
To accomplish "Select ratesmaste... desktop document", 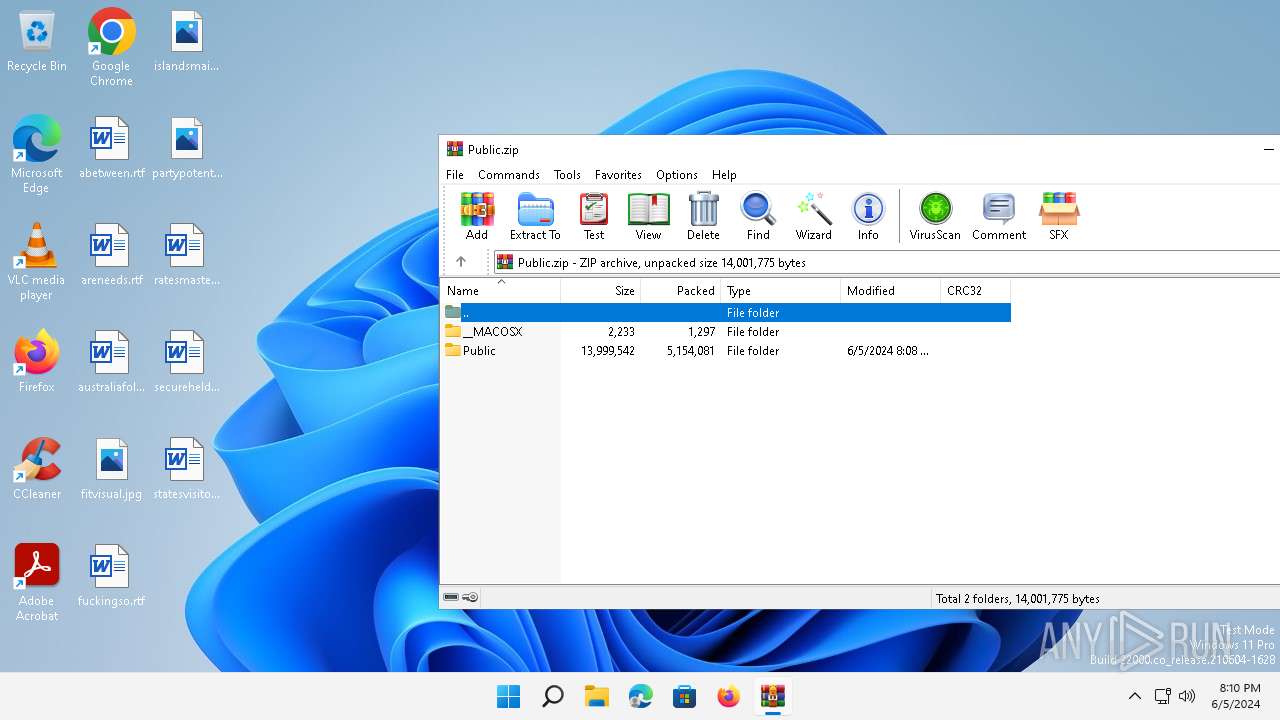I will [x=186, y=256].
